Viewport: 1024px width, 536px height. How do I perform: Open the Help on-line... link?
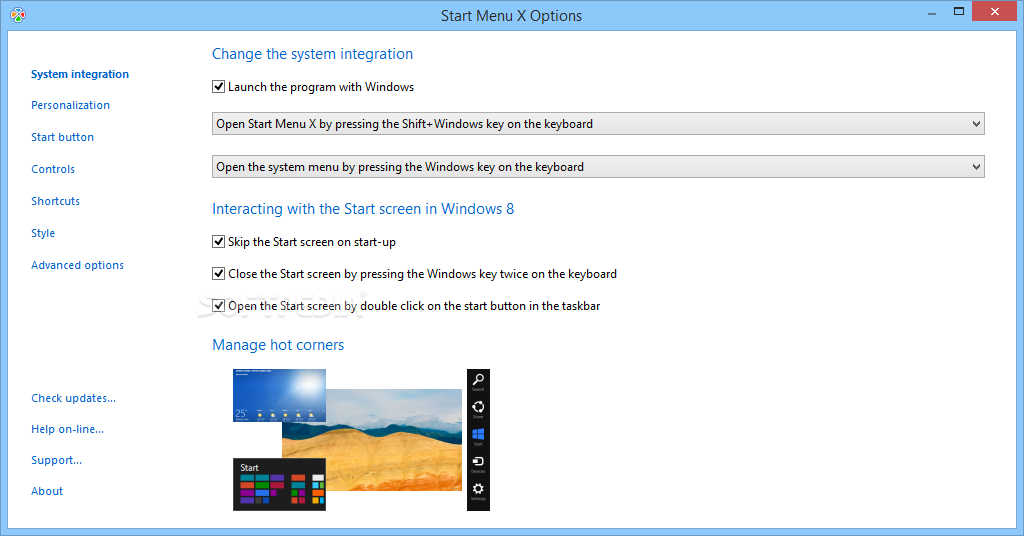[x=68, y=429]
